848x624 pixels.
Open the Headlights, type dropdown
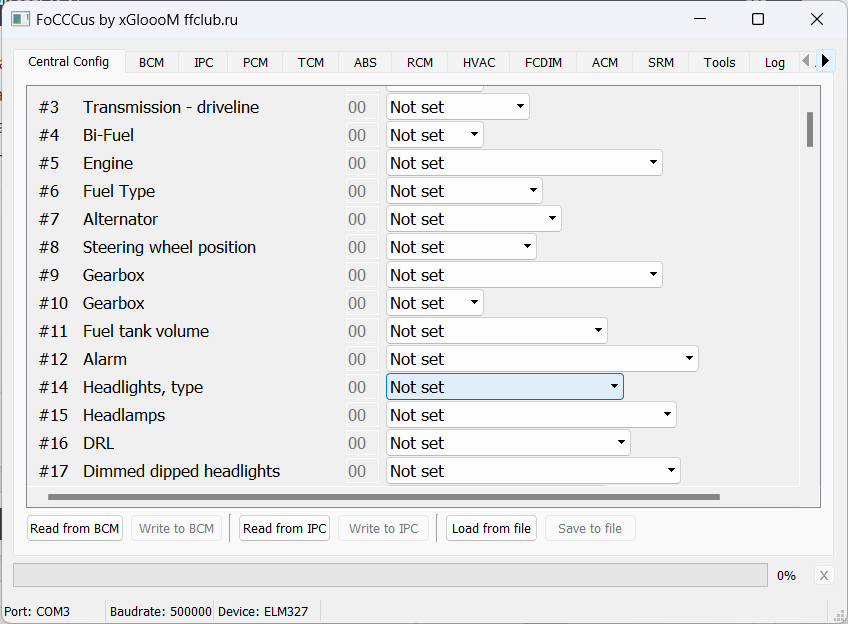504,387
